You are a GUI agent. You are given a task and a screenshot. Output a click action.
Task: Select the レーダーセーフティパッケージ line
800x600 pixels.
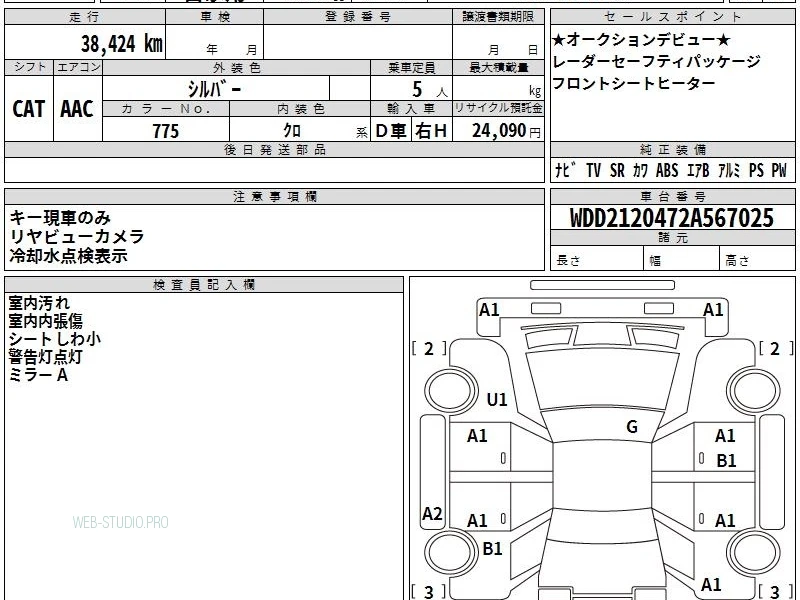coord(656,62)
